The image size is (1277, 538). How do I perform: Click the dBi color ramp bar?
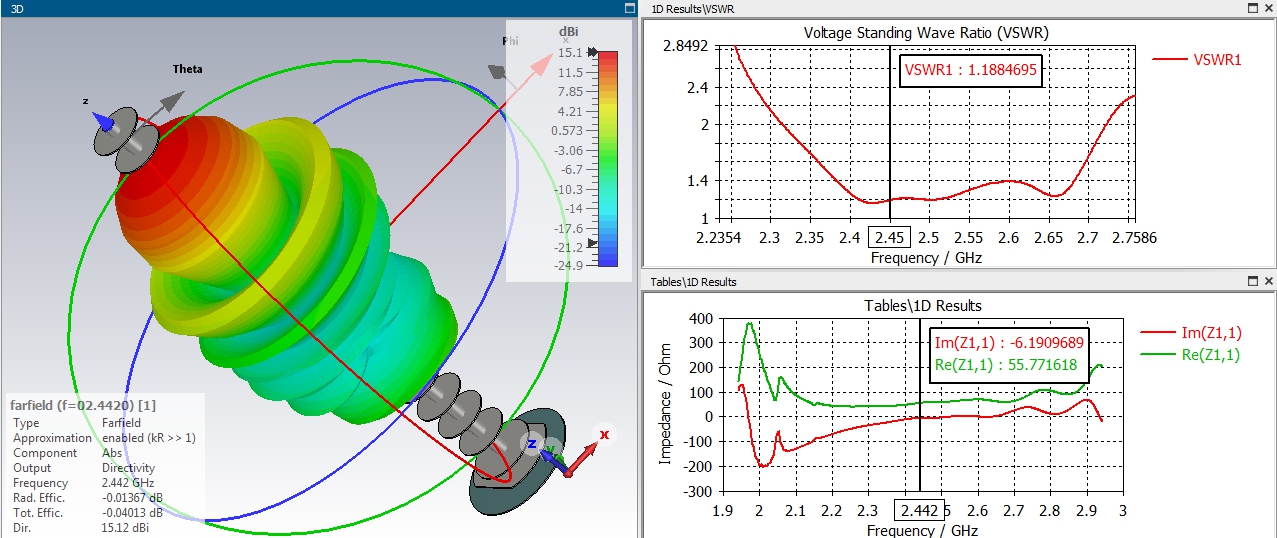(x=607, y=158)
